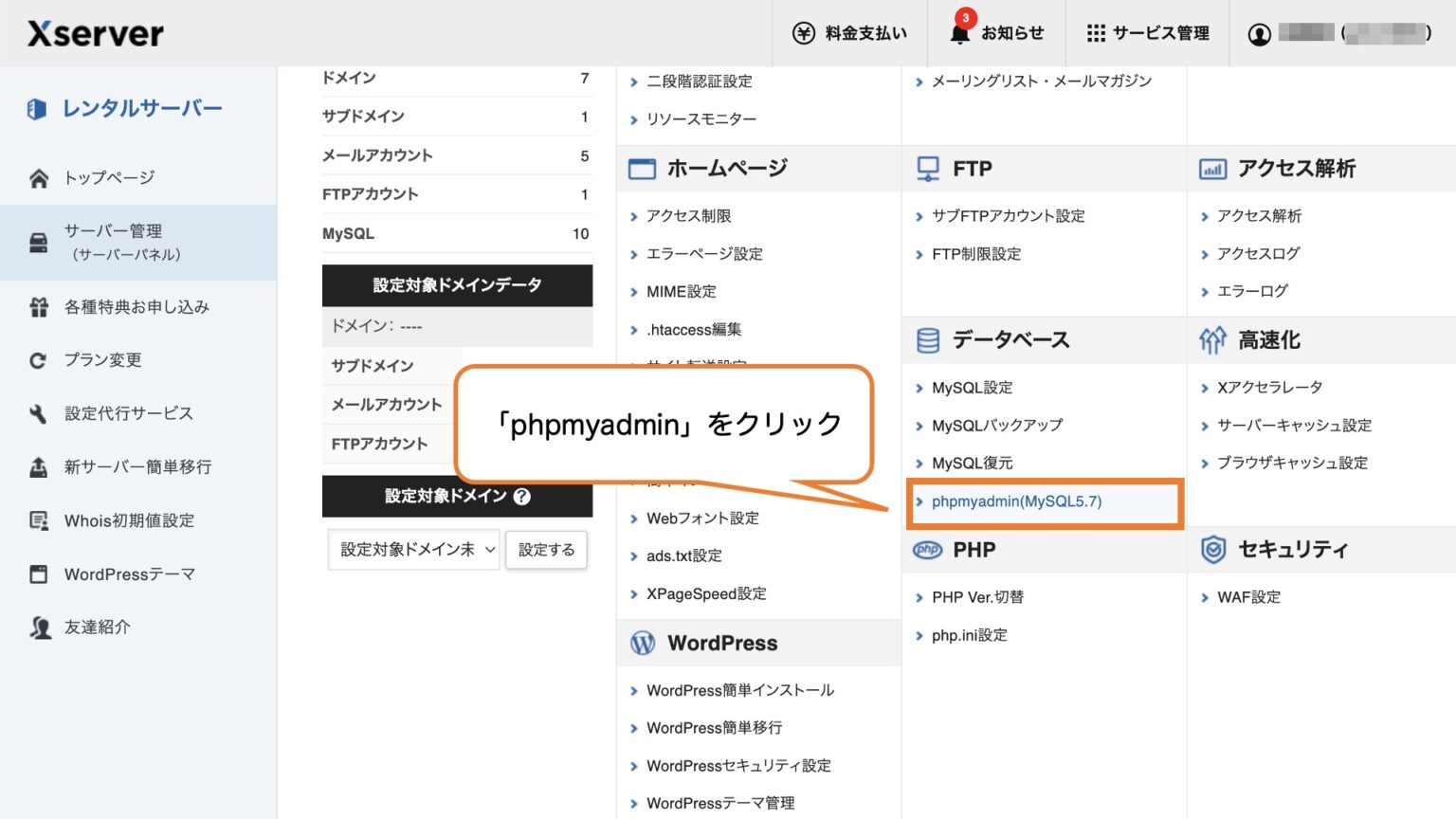Click the サービス管理 grid icon
Image resolution: width=1456 pixels, height=819 pixels.
(1095, 32)
